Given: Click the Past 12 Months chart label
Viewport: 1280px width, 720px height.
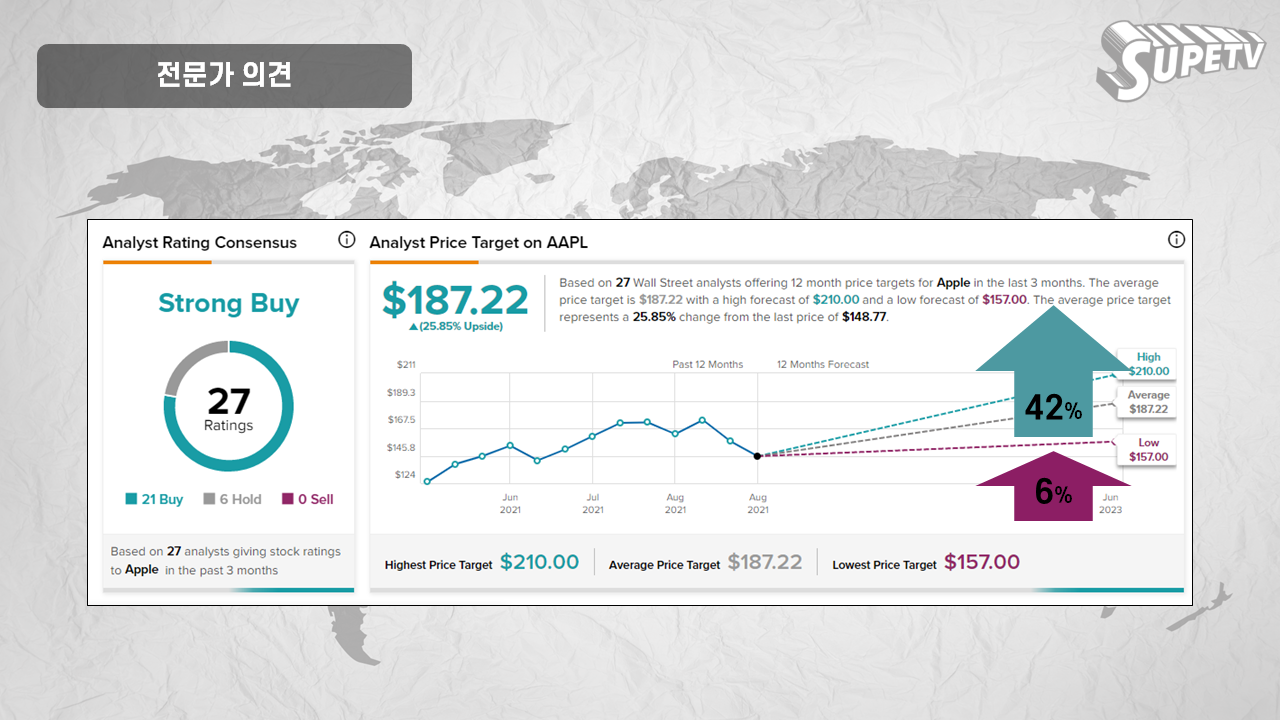Looking at the screenshot, I should pos(708,364).
